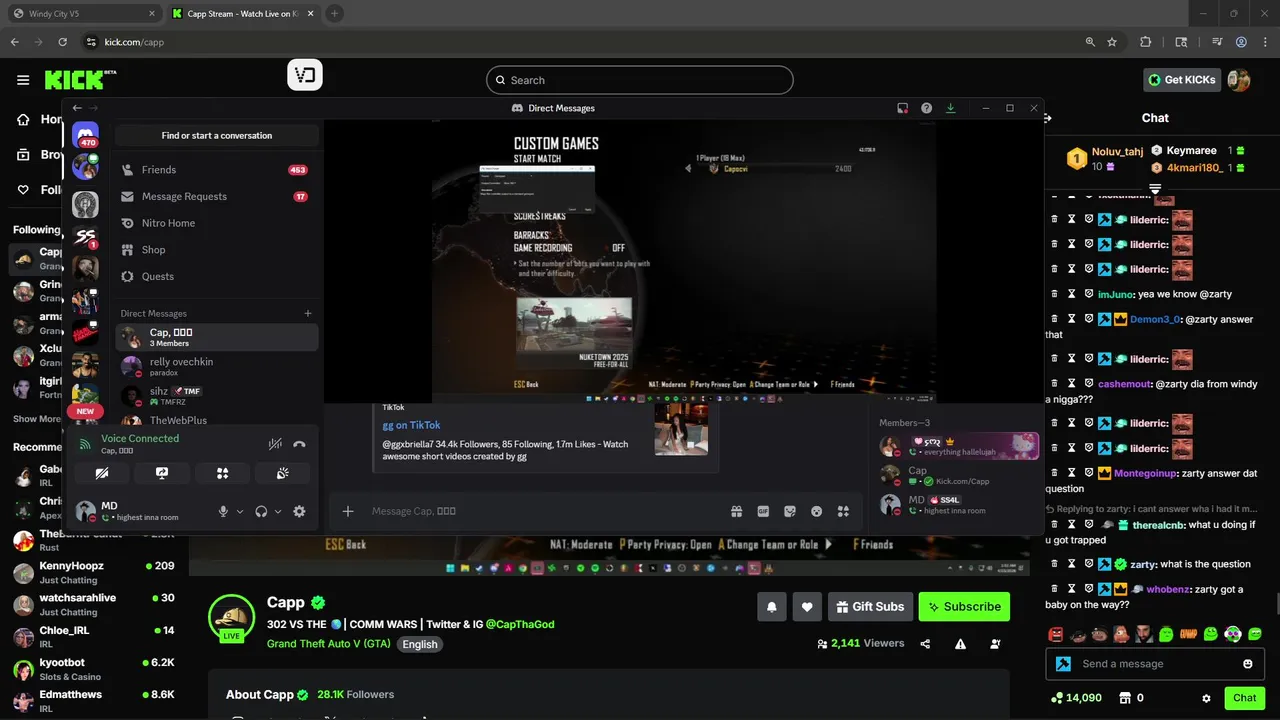Open the gg on TikTok link
Screen dimensions: 1280x720
coord(411,425)
